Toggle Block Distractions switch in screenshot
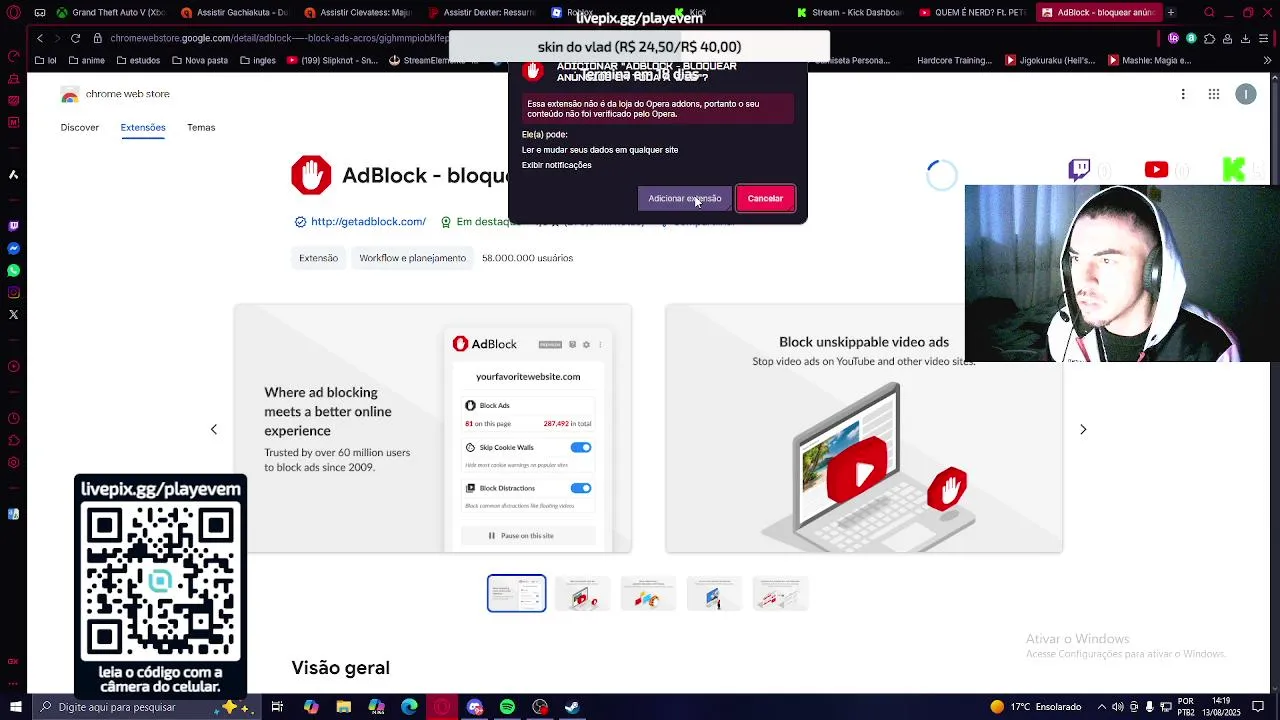 (581, 488)
